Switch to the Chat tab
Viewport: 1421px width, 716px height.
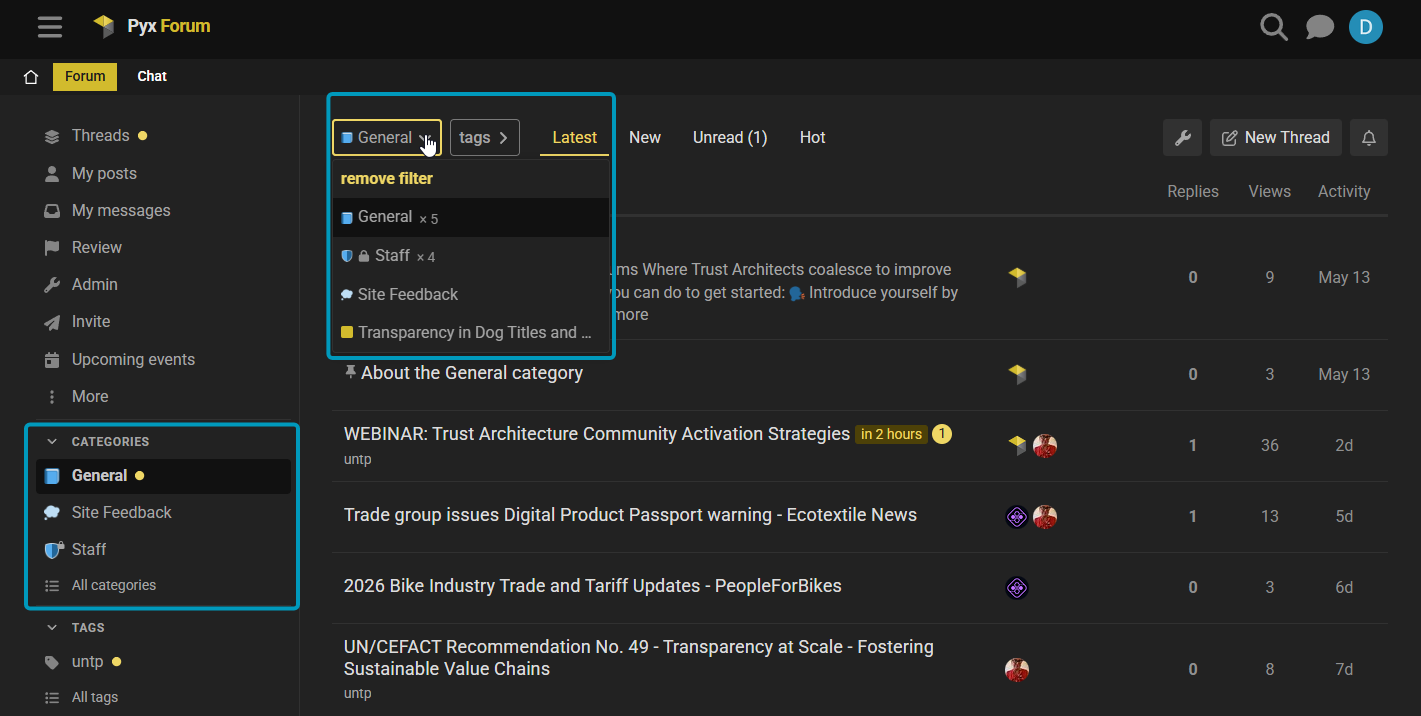click(152, 76)
